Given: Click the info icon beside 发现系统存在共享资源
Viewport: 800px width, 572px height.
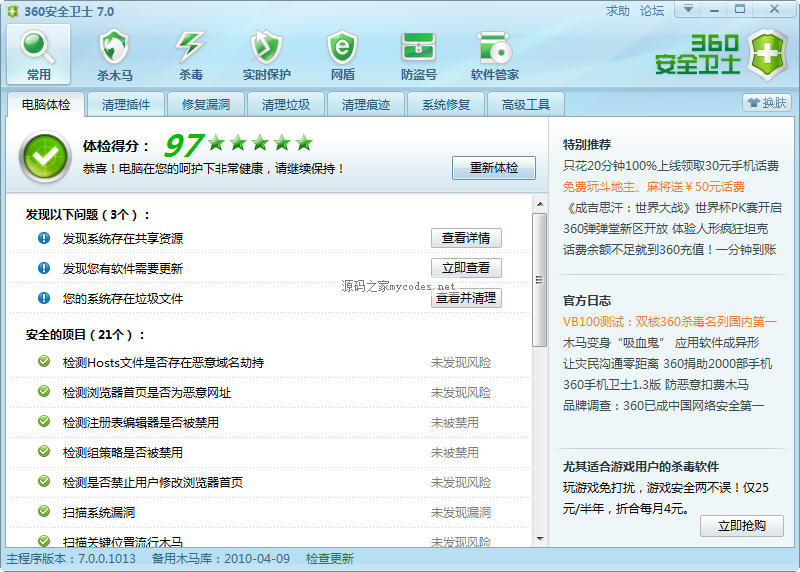Looking at the screenshot, I should pos(44,238).
